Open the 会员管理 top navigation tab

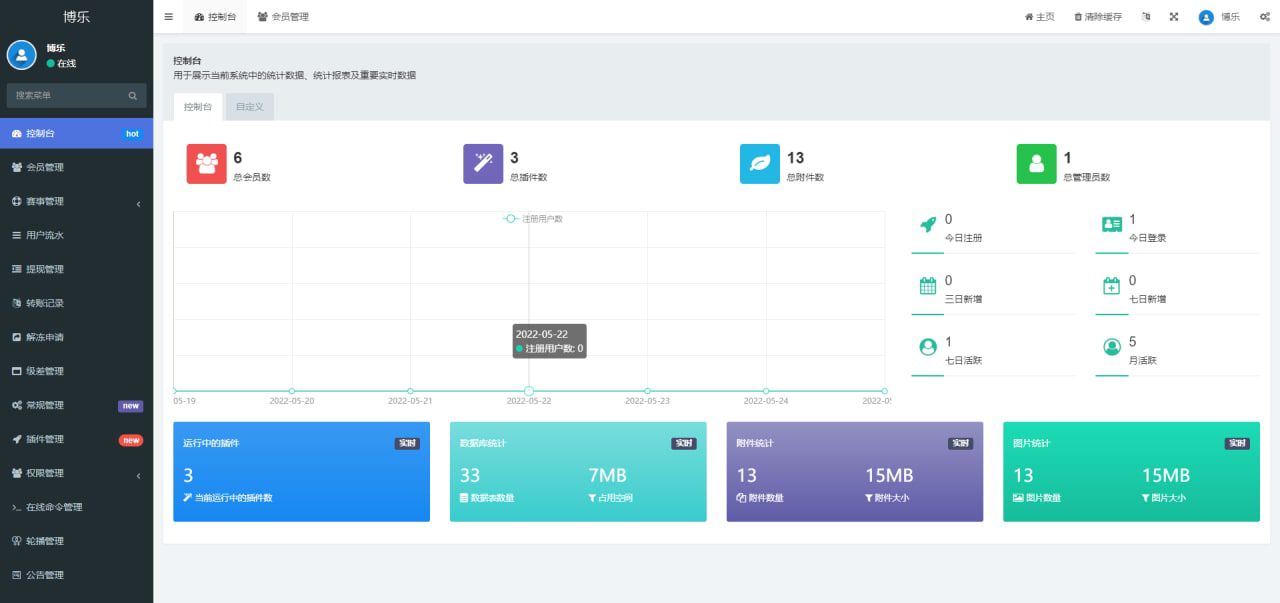[x=283, y=17]
